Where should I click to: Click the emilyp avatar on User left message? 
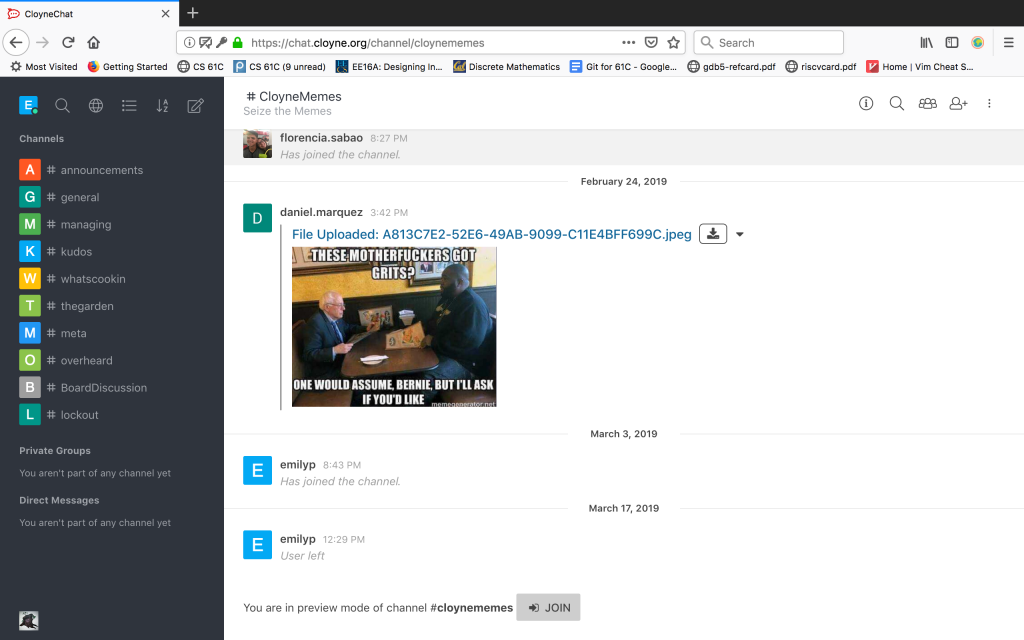coord(257,545)
